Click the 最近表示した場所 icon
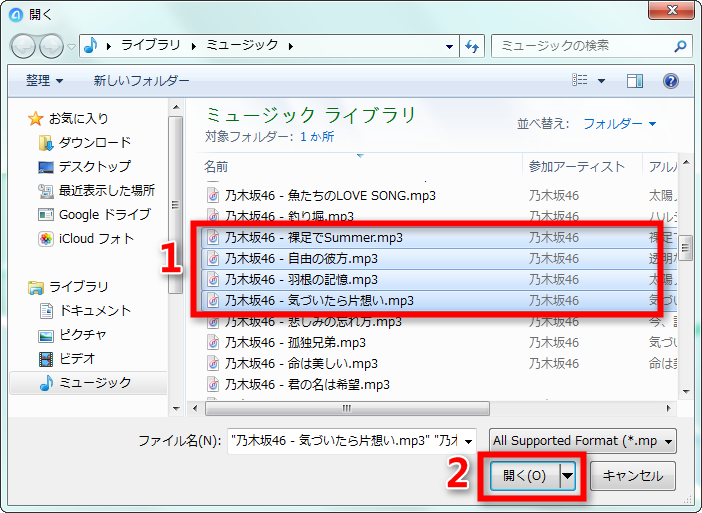 [46, 191]
